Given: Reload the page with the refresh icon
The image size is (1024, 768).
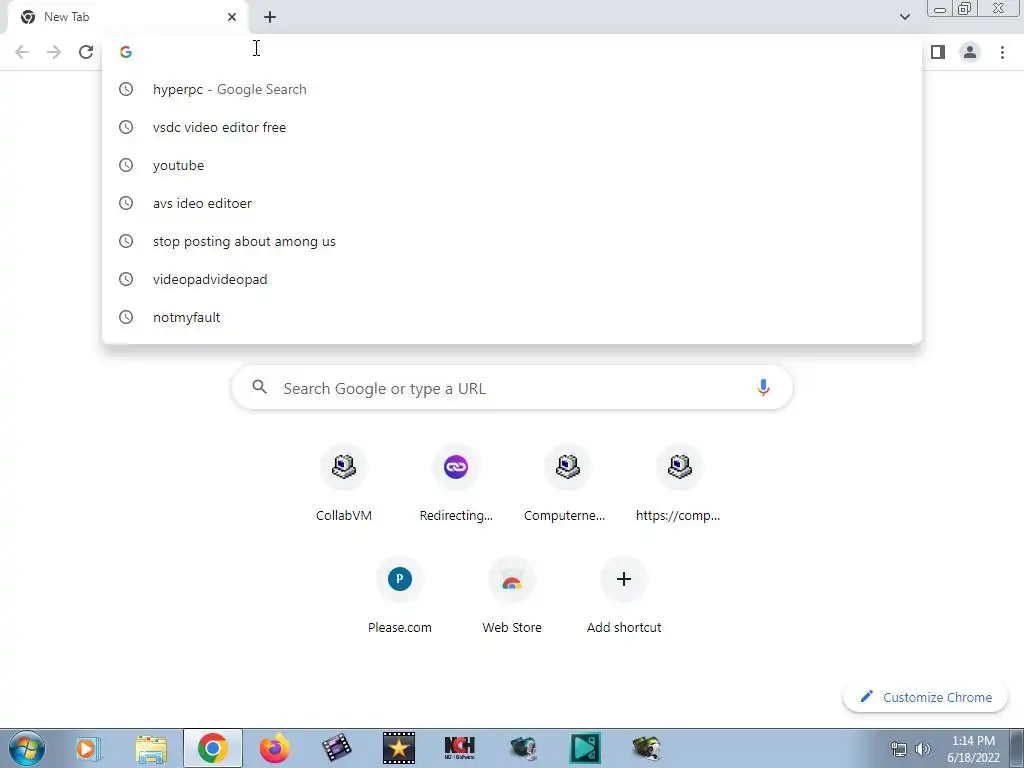Looking at the screenshot, I should click(x=86, y=52).
